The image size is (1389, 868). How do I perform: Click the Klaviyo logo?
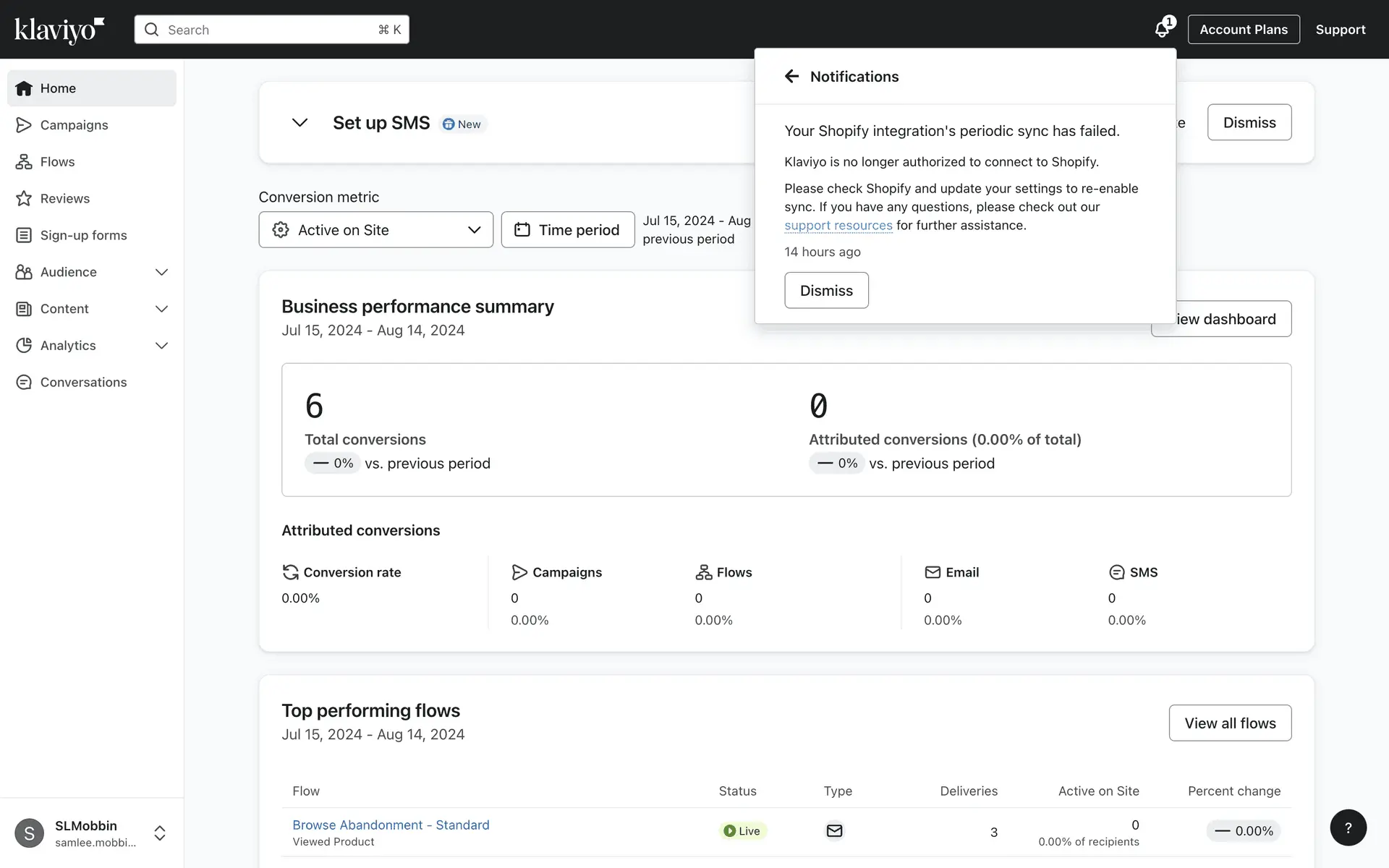pyautogui.click(x=59, y=30)
